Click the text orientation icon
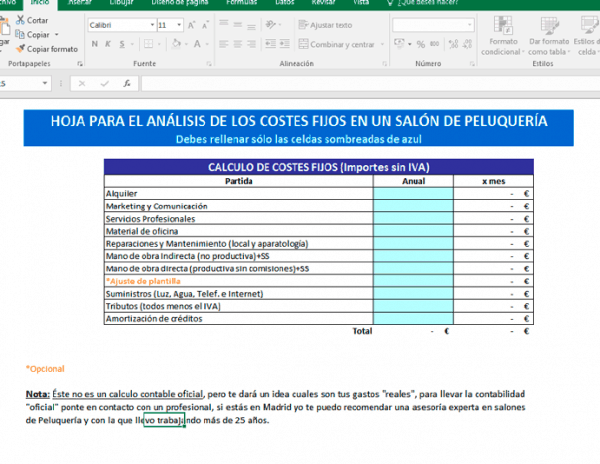Viewport: 600px width, 464px height. (270, 25)
